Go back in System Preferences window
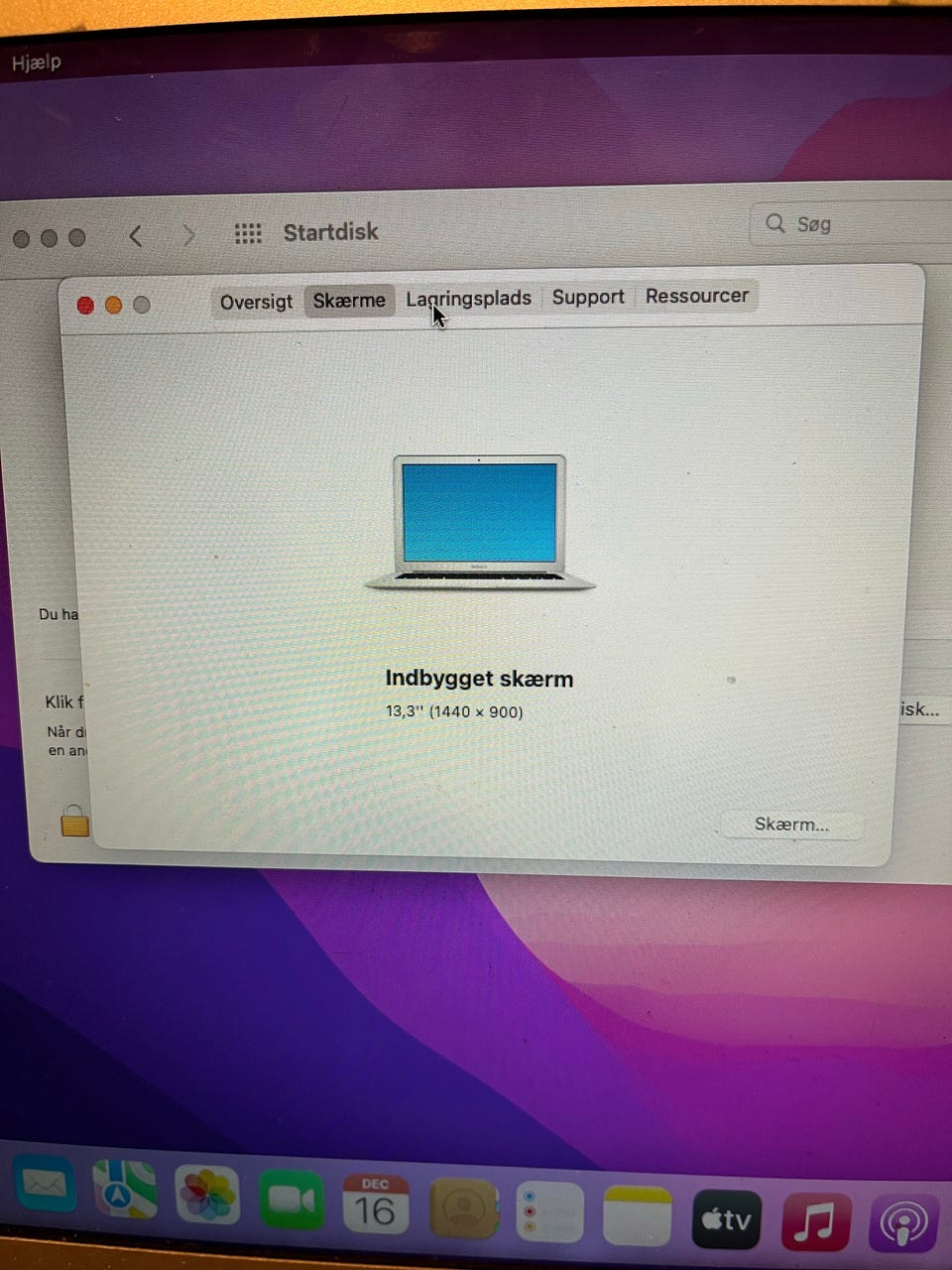 136,236
